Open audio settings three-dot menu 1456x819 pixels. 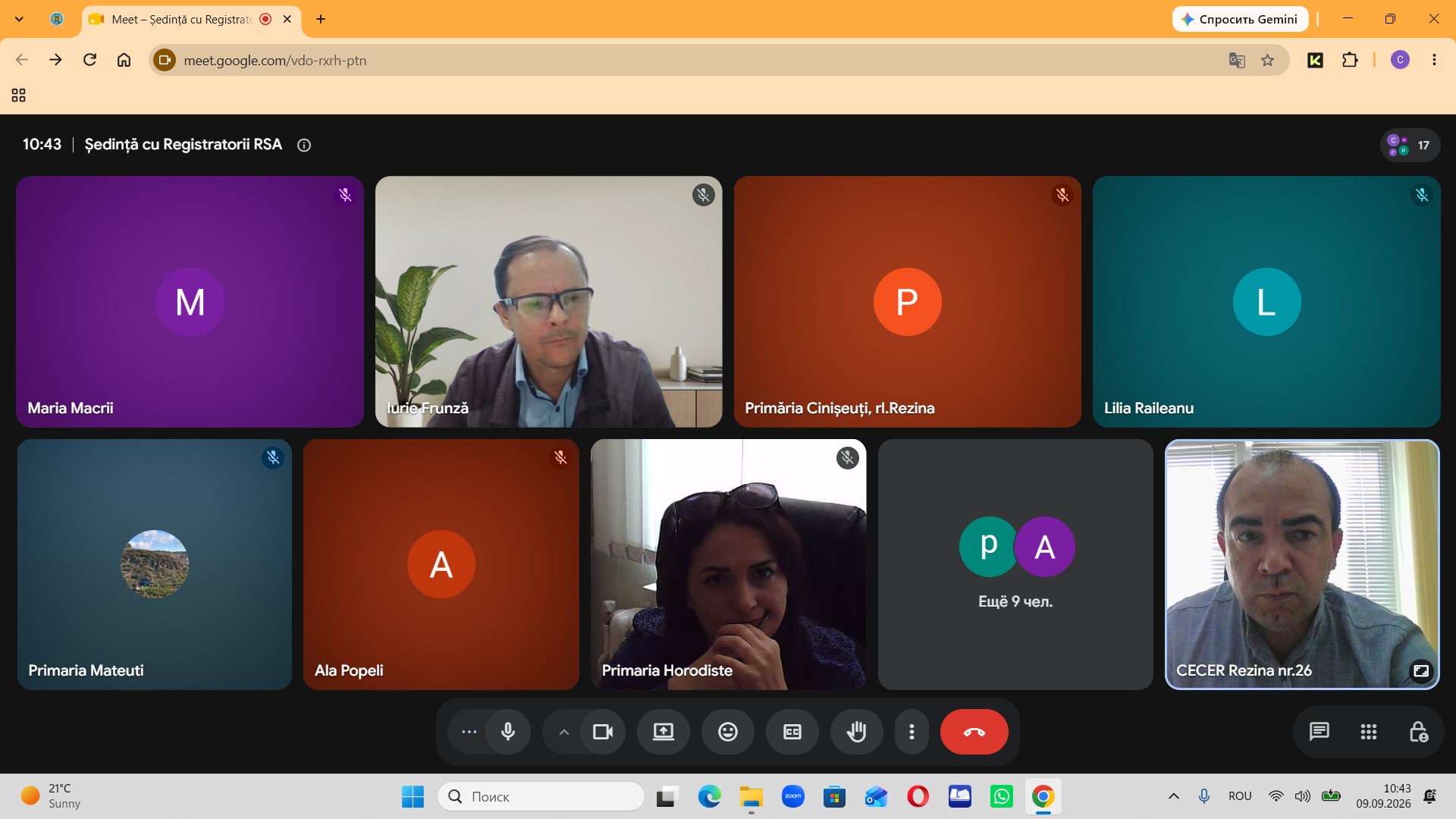[469, 732]
